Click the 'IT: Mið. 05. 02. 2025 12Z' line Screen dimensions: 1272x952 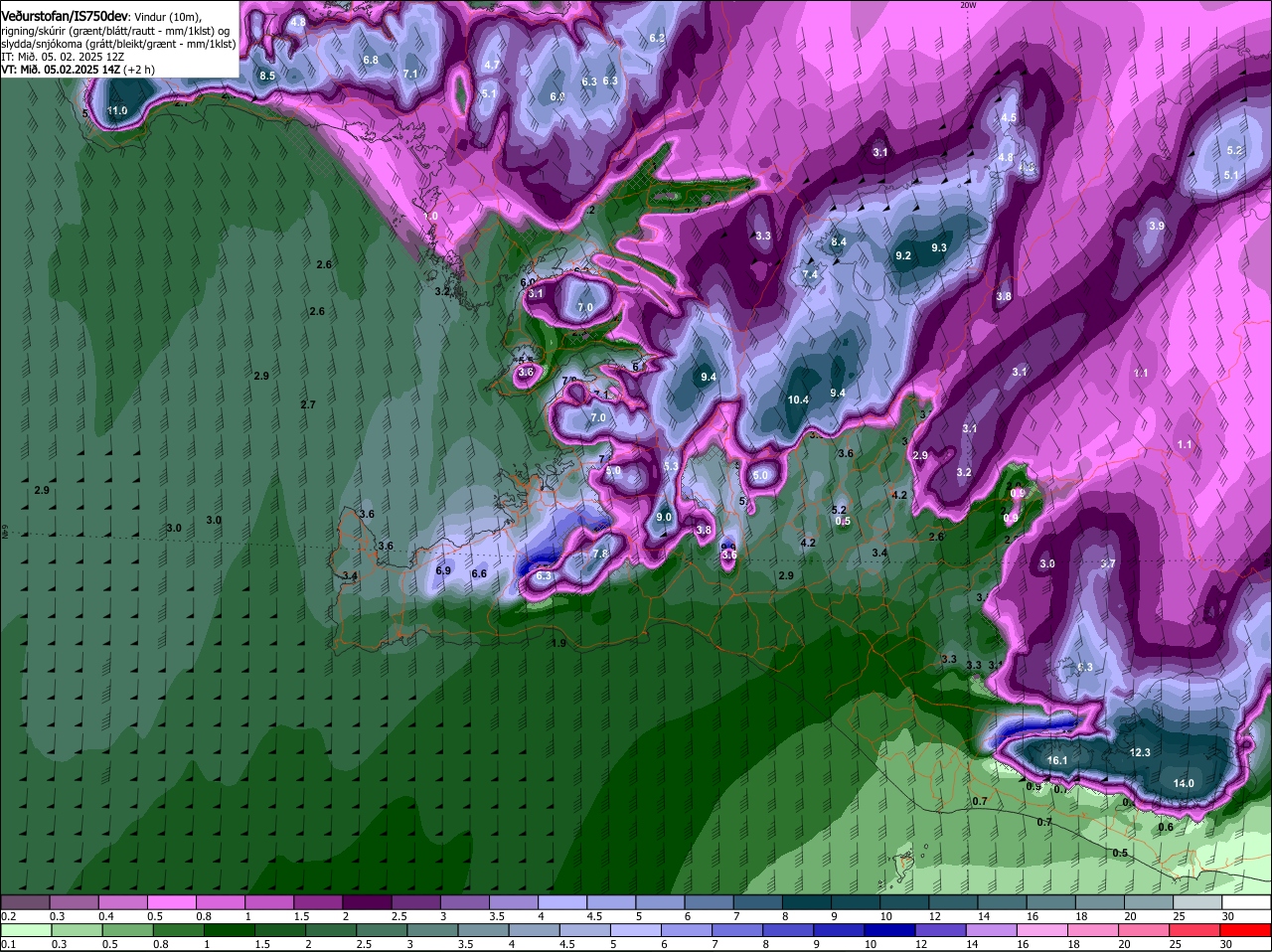(x=63, y=57)
